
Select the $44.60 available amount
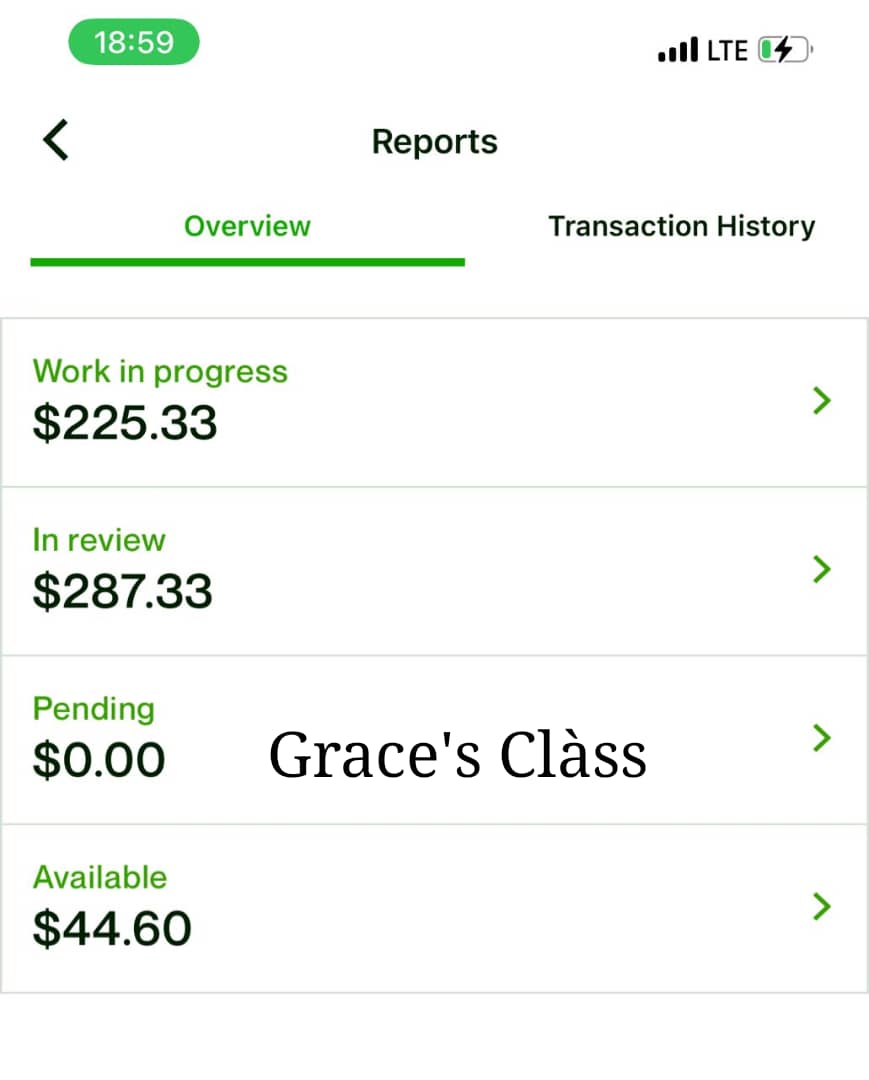tap(112, 928)
